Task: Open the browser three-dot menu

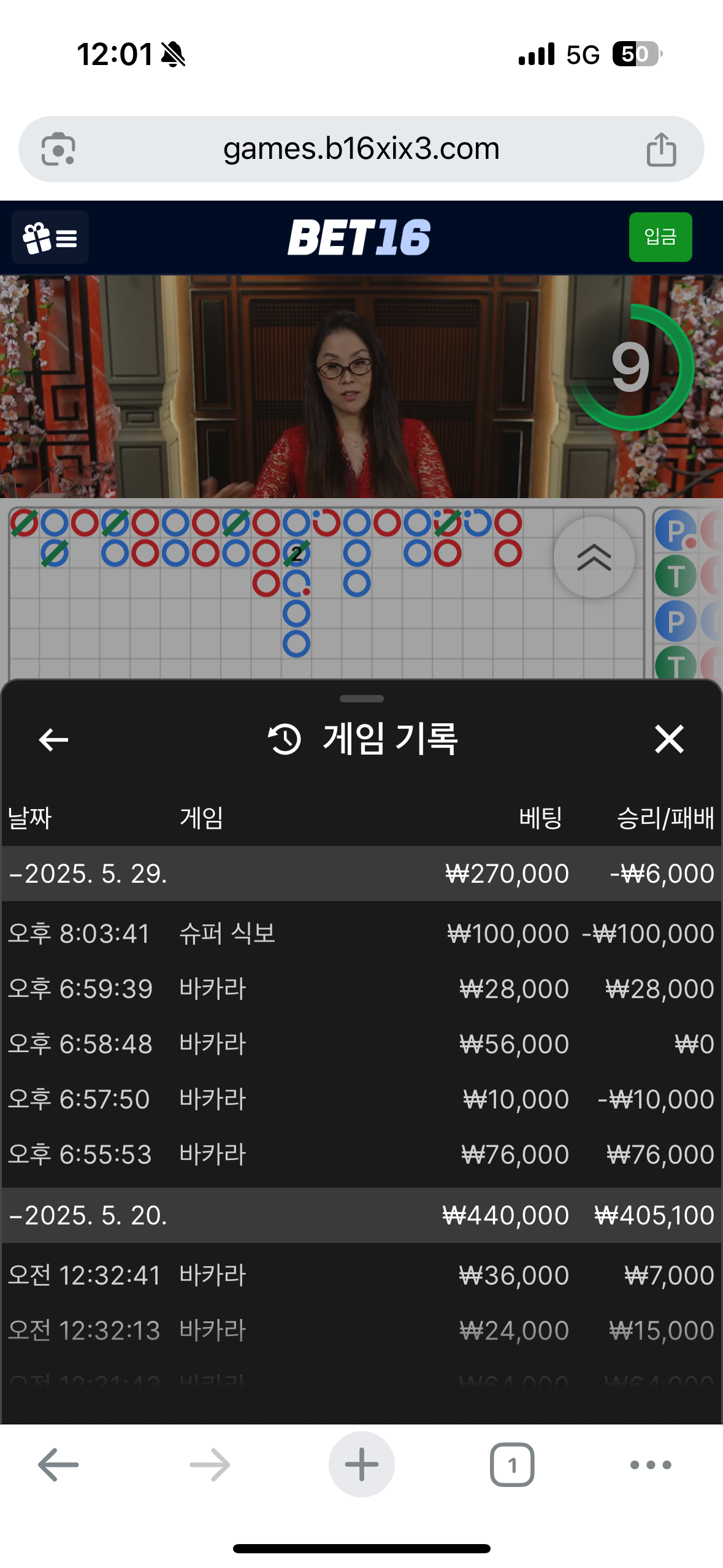Action: tap(651, 1465)
